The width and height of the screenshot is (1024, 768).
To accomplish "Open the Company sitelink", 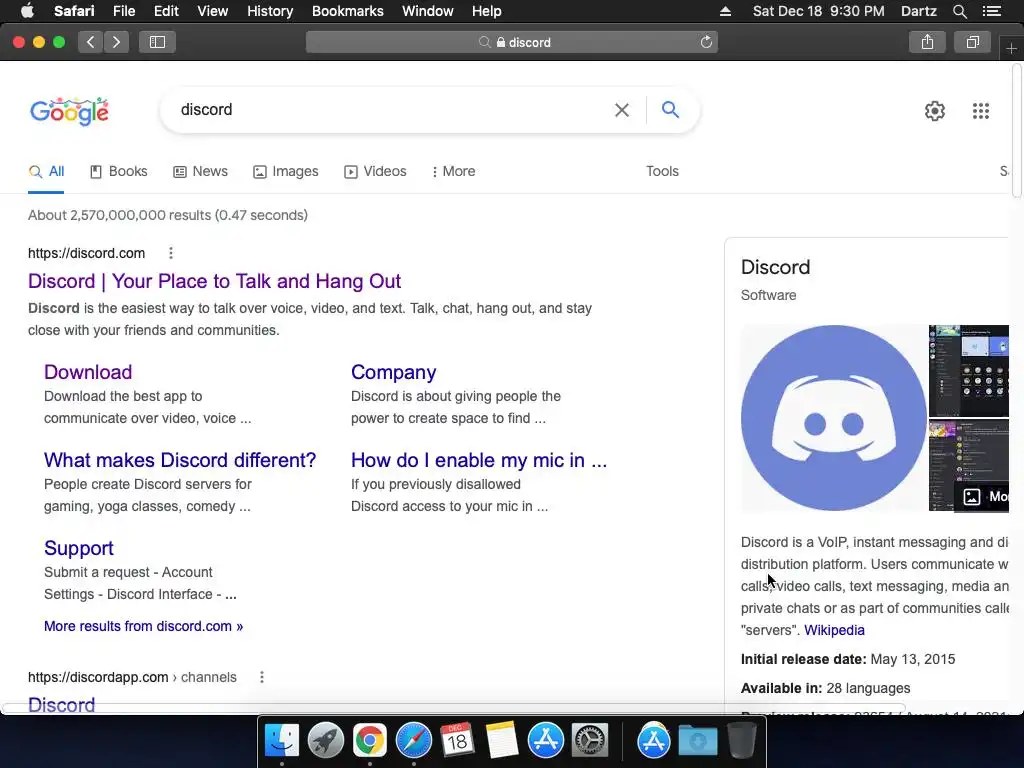I will click(x=393, y=372).
